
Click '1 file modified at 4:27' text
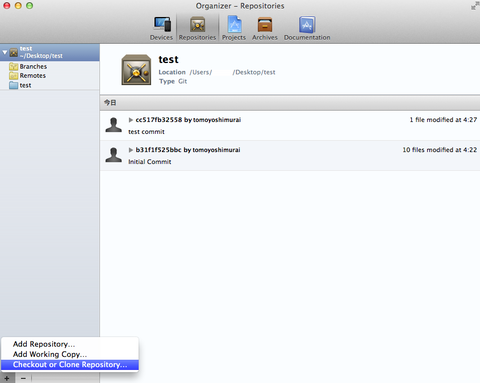(443, 120)
